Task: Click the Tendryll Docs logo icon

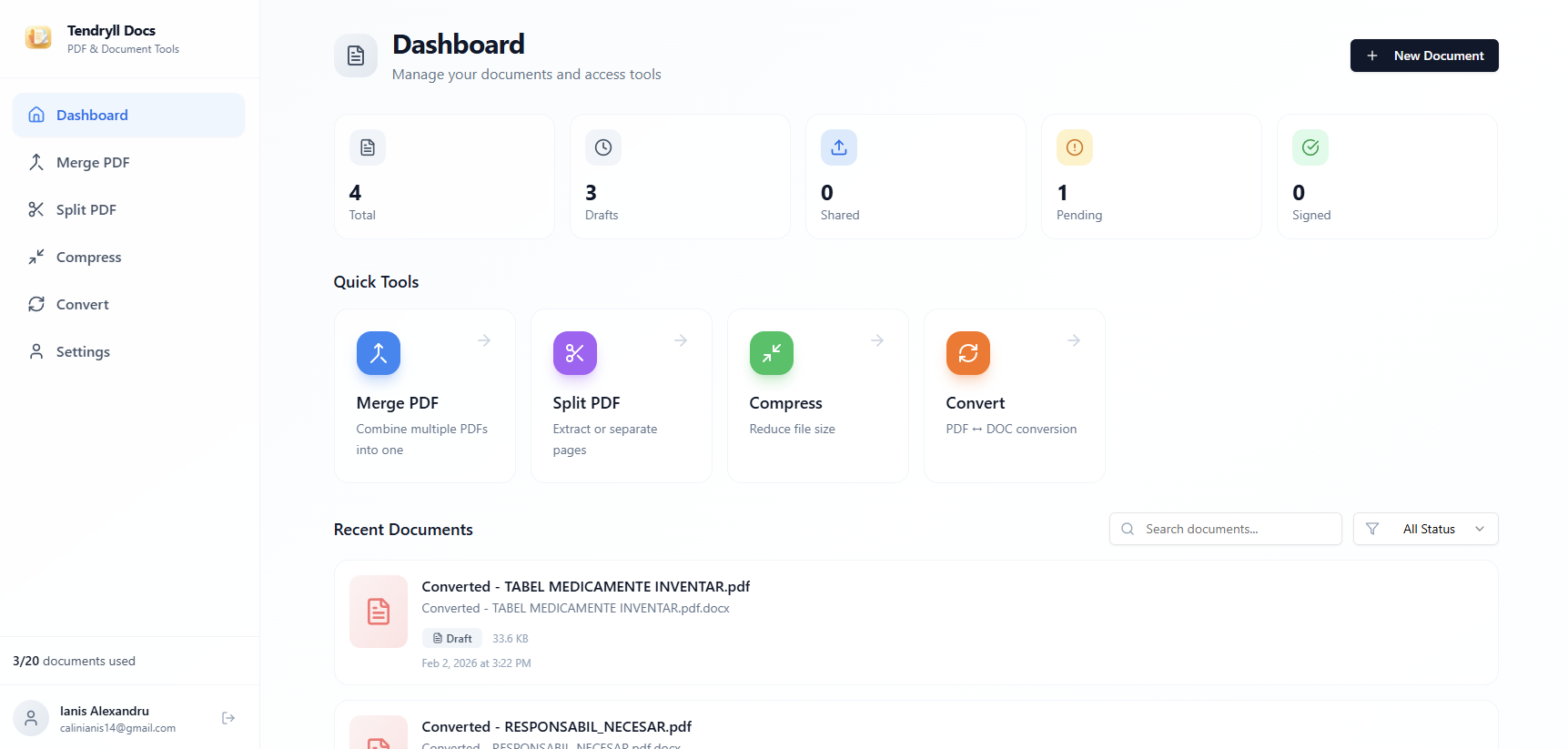Action: pos(38,38)
